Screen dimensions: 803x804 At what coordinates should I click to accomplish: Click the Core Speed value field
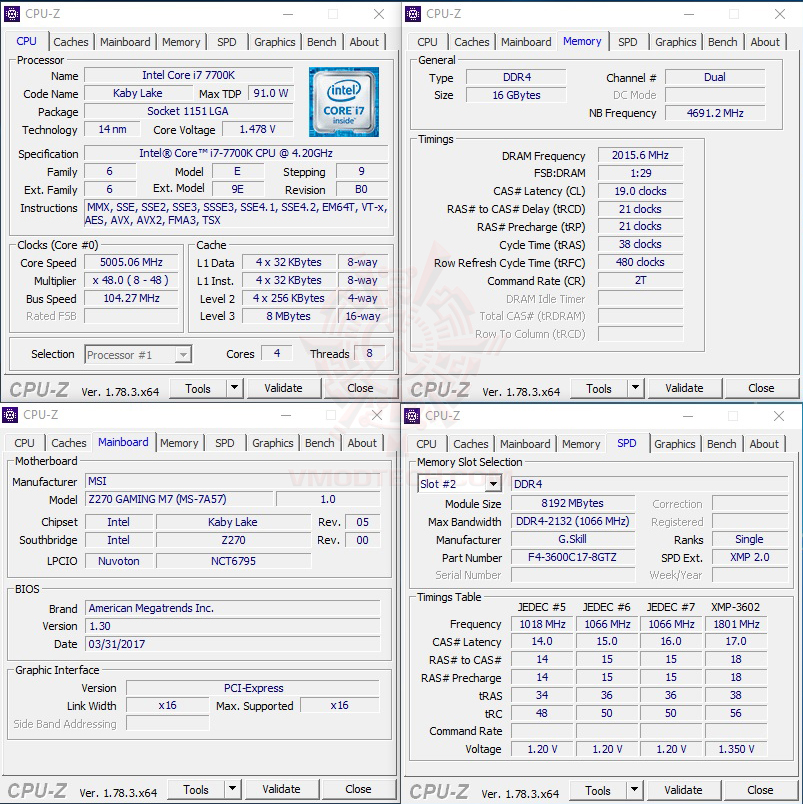(x=129, y=262)
